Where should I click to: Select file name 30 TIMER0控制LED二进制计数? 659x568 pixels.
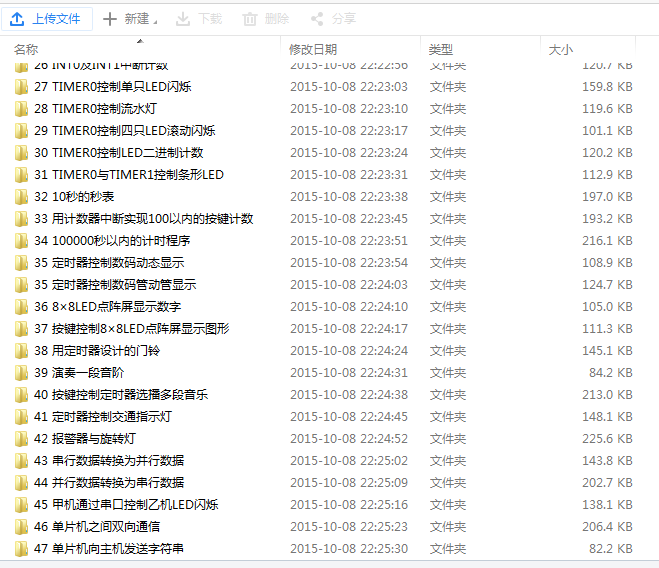[119, 153]
